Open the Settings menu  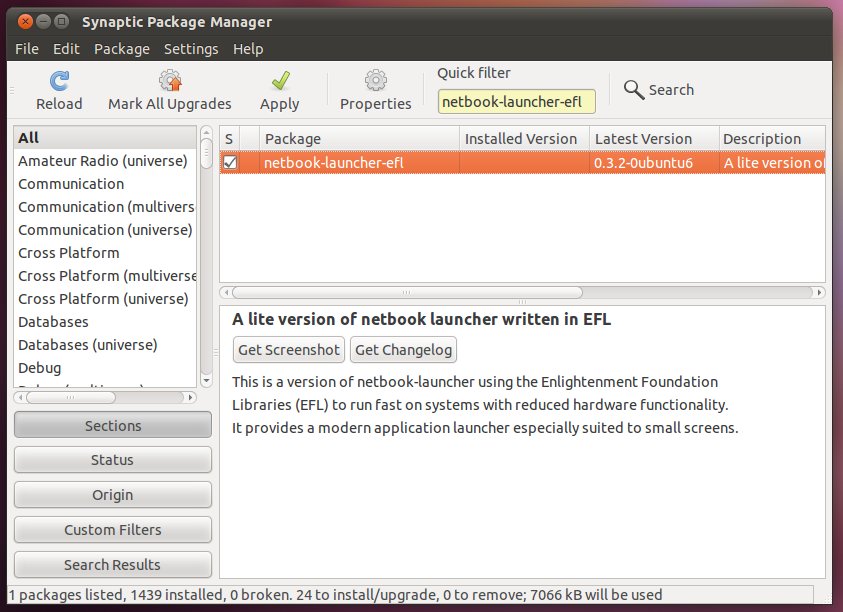point(191,48)
